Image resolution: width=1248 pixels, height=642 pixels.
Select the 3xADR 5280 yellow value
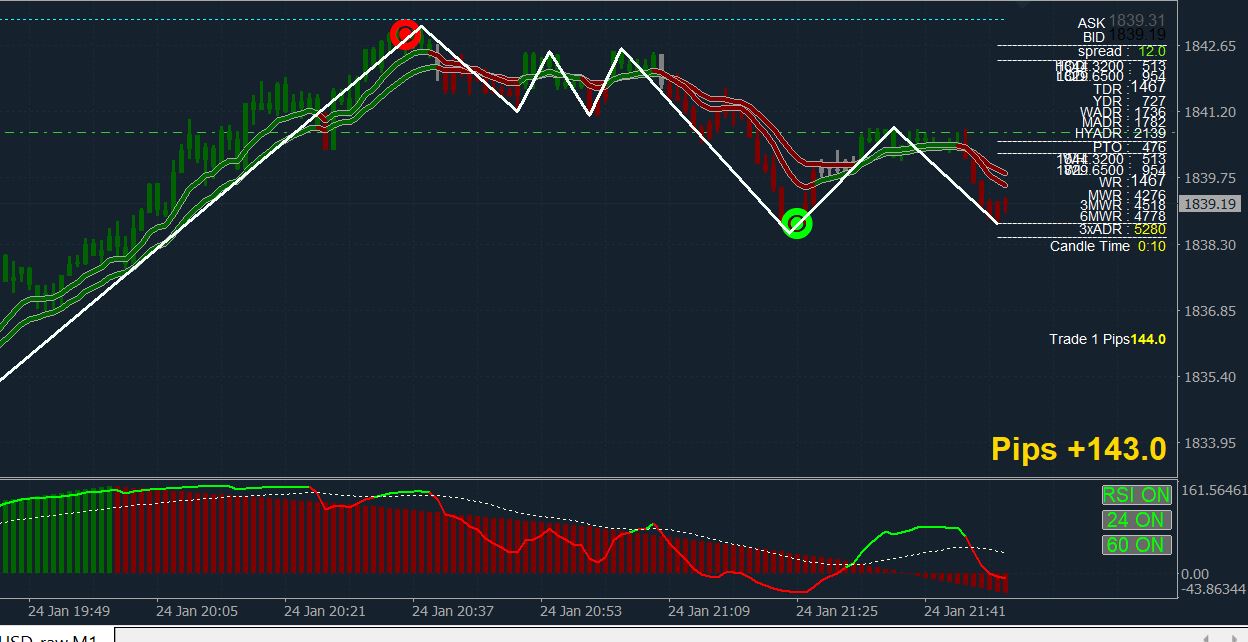tap(1150, 229)
